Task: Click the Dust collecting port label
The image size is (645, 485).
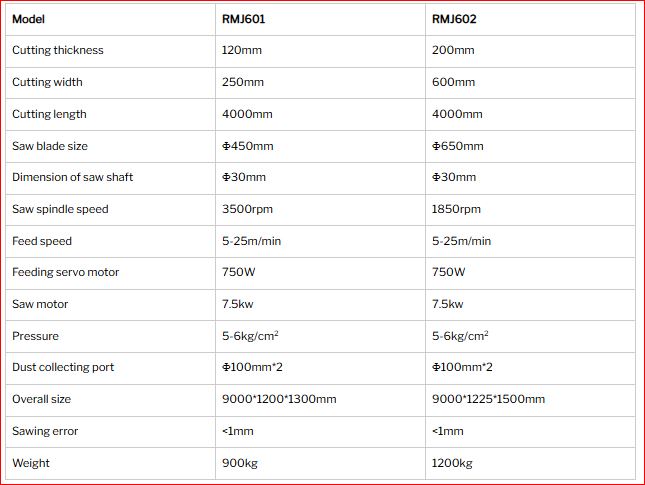Action: pos(63,367)
